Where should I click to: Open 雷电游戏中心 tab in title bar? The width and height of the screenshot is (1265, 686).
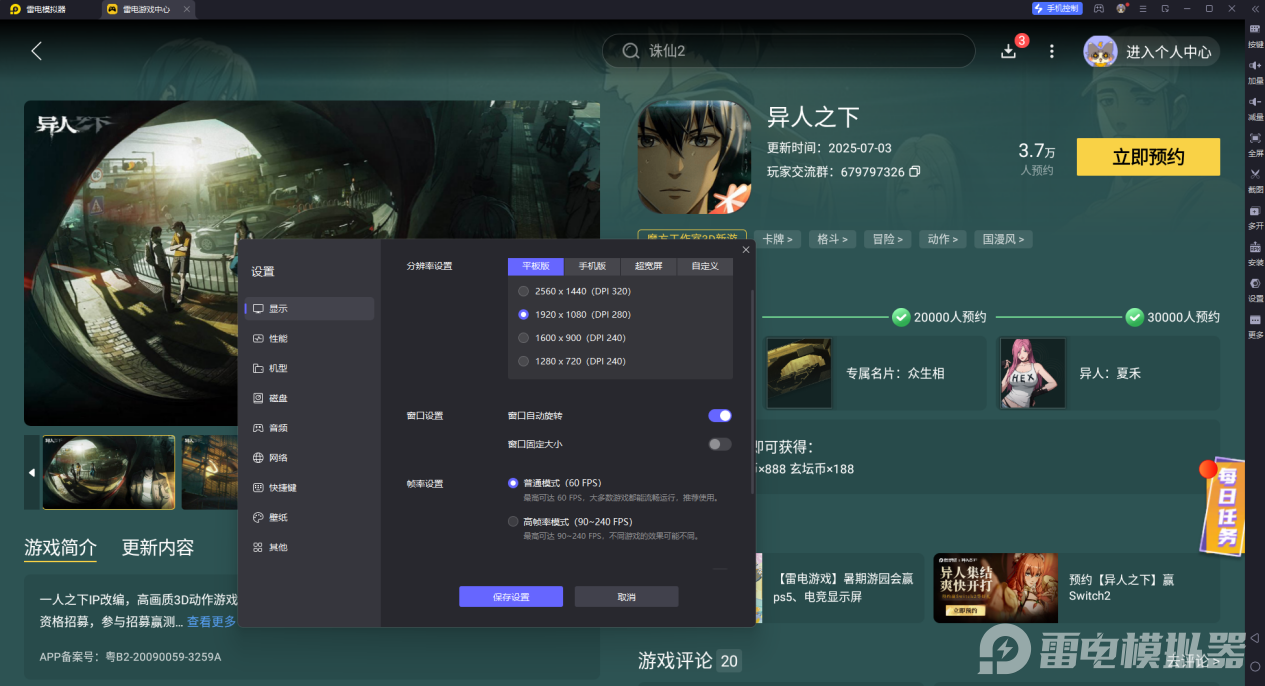coord(147,9)
